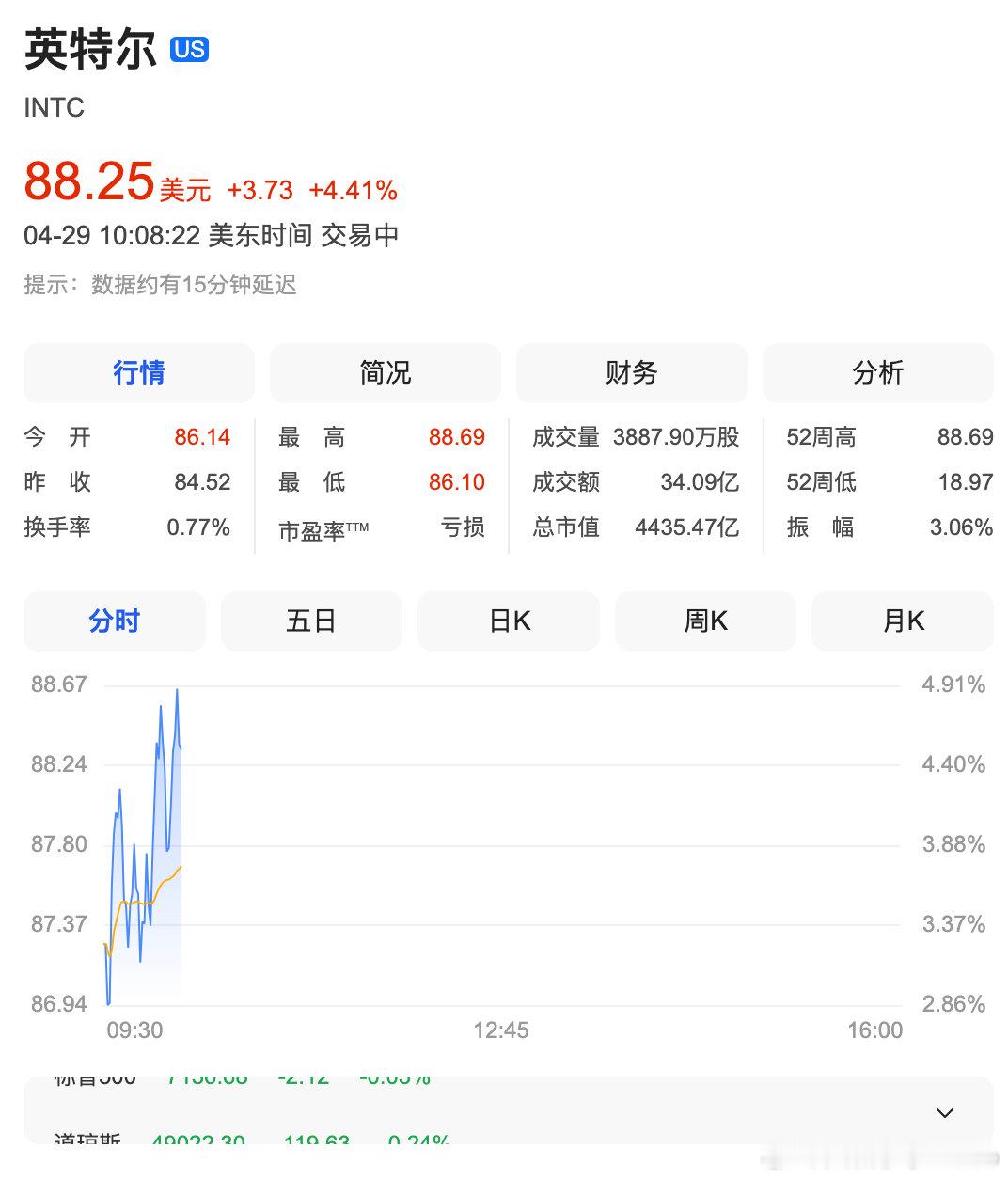Show the 周K chart

click(705, 621)
